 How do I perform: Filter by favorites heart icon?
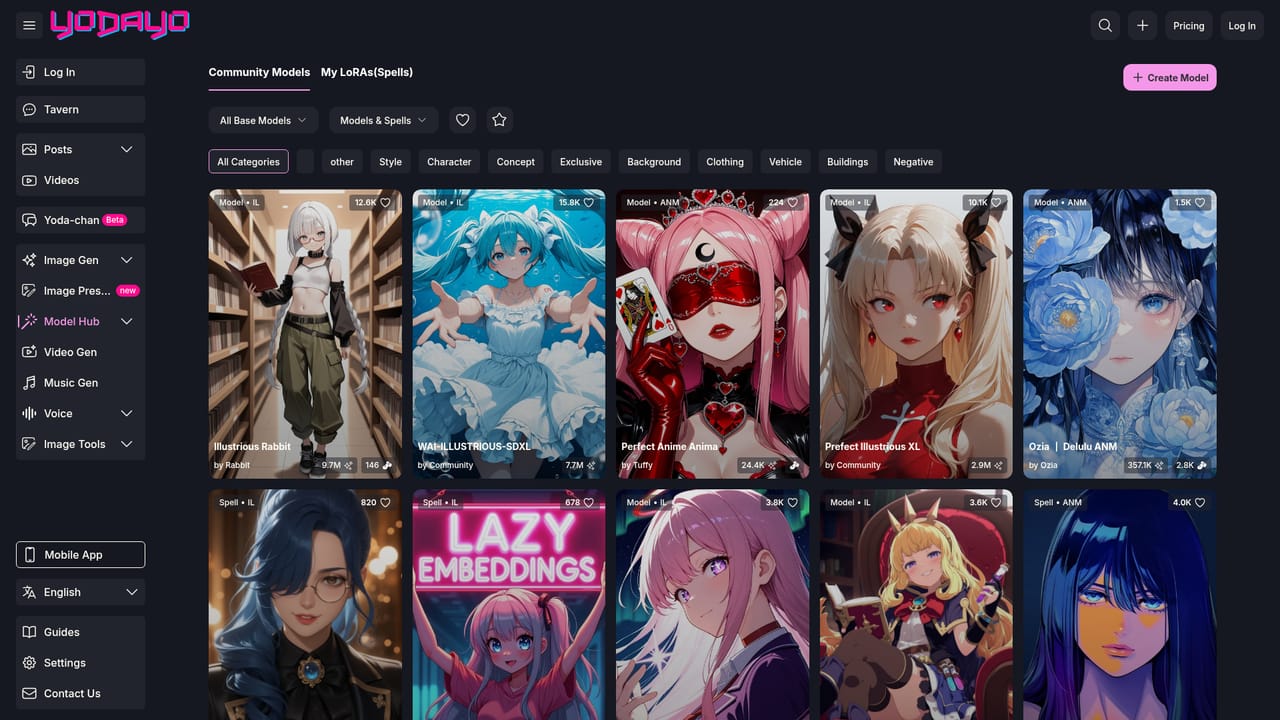click(x=462, y=120)
